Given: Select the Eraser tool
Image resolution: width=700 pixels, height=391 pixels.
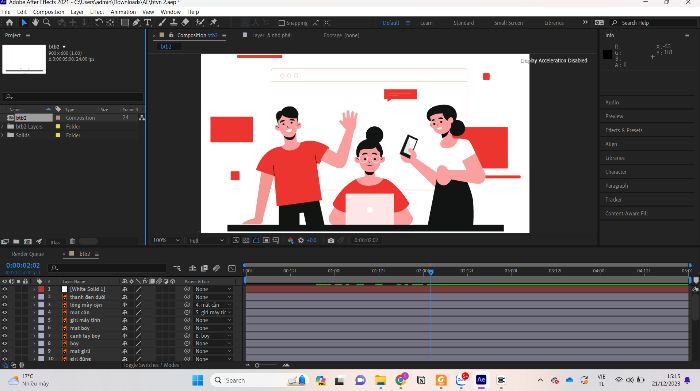Looking at the screenshot, I should (x=185, y=22).
